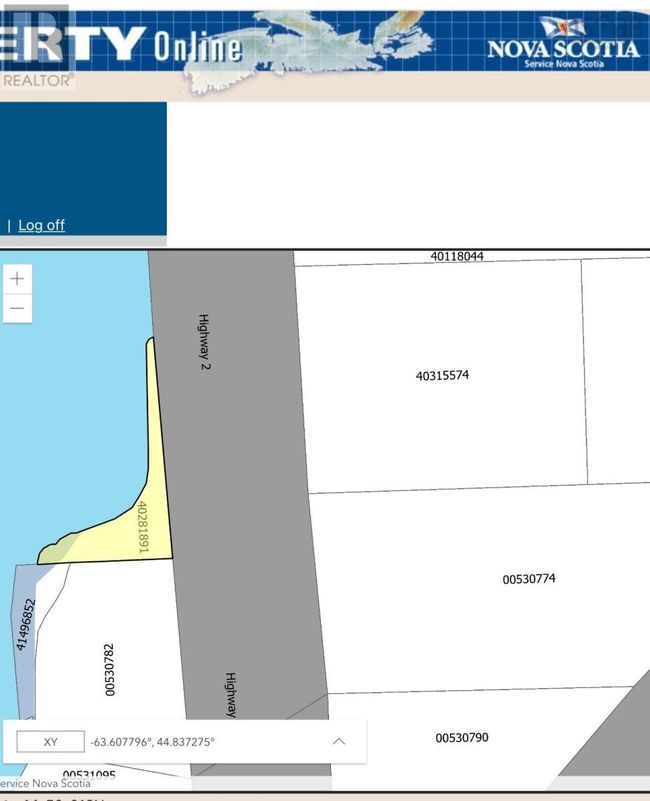The width and height of the screenshot is (650, 801).
Task: Click parcel label 40118044
Action: pos(457,256)
